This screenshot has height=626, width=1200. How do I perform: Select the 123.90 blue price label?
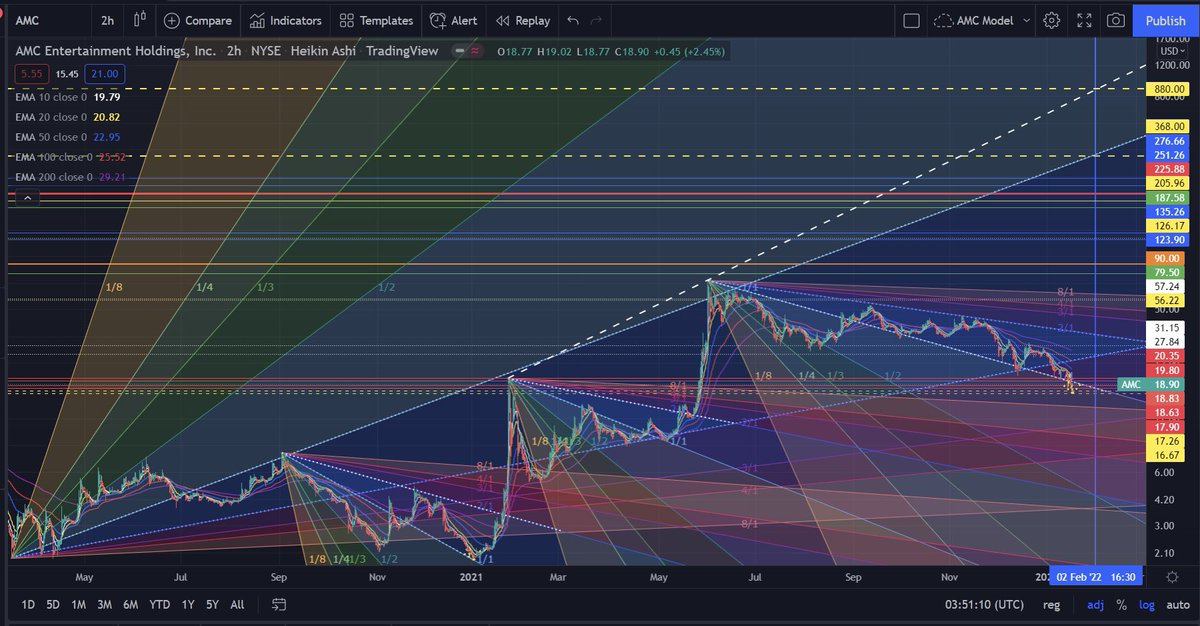click(1170, 240)
